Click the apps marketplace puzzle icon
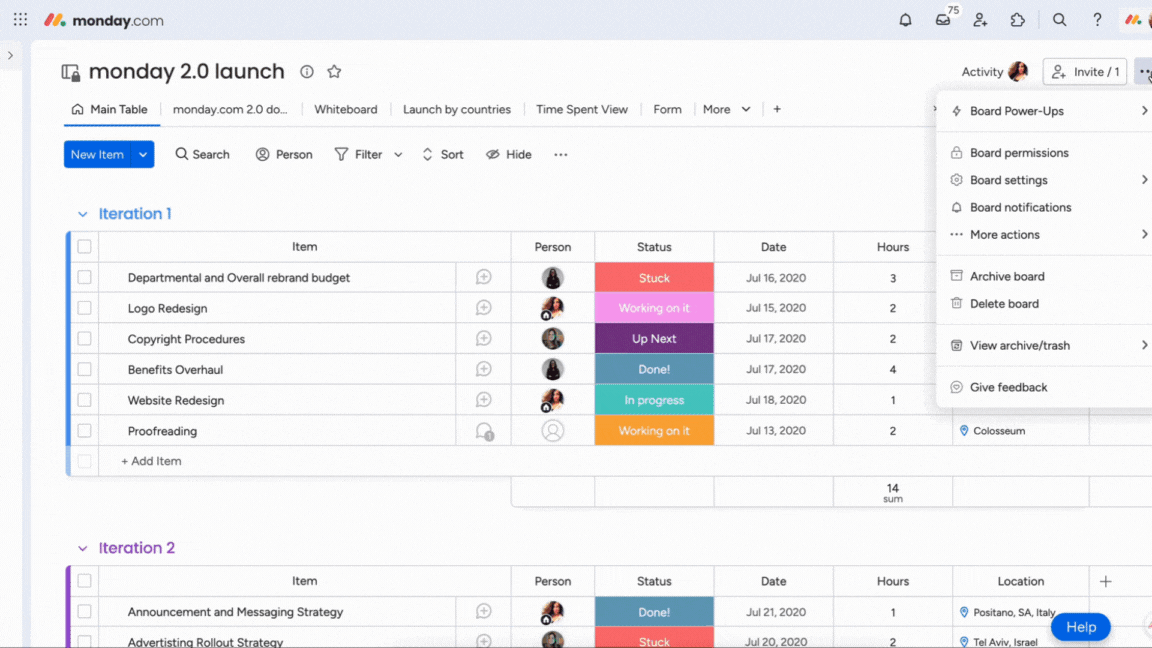The image size is (1152, 648). coord(1017,19)
